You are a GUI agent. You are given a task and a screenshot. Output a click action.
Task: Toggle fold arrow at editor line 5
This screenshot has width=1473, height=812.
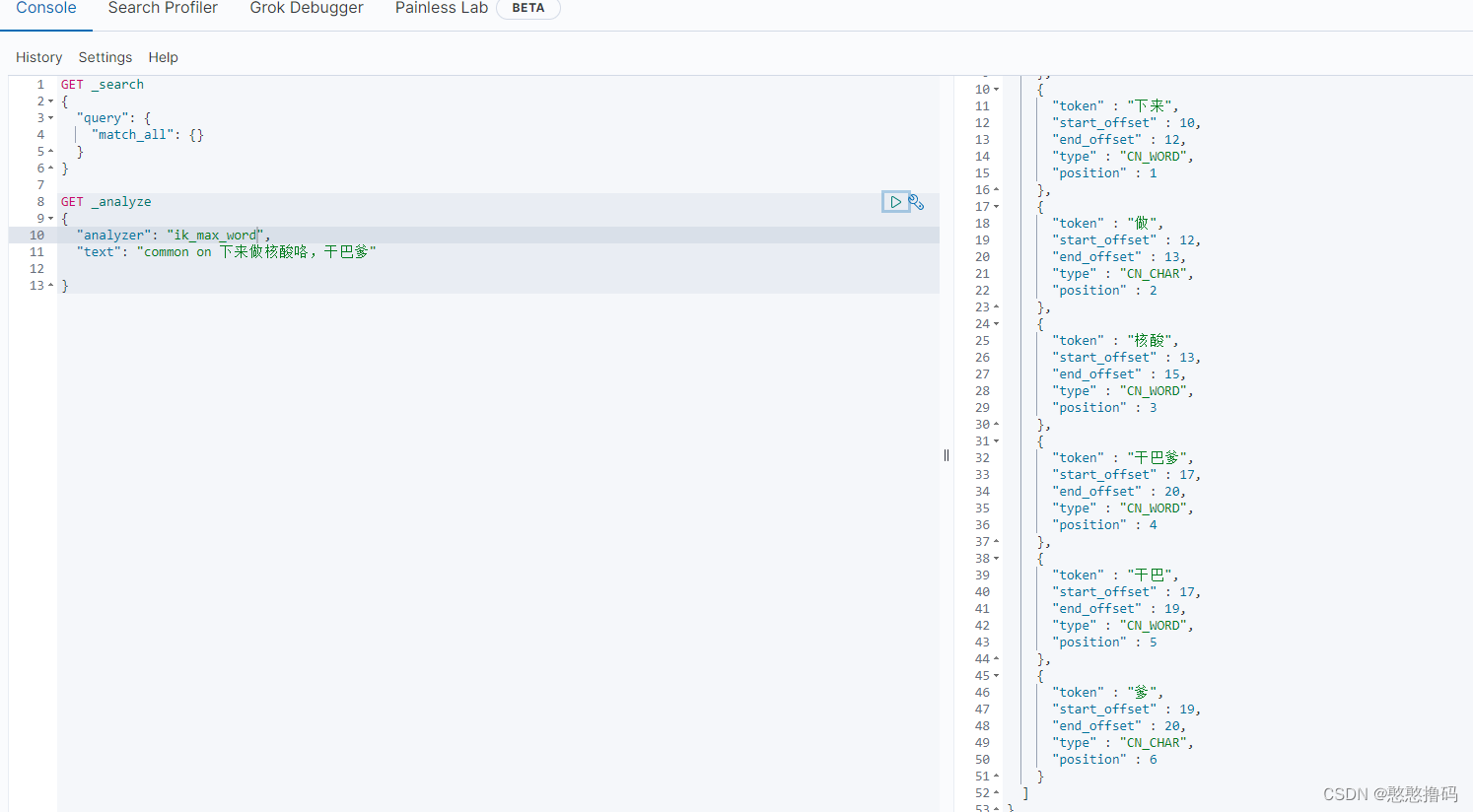coord(50,152)
